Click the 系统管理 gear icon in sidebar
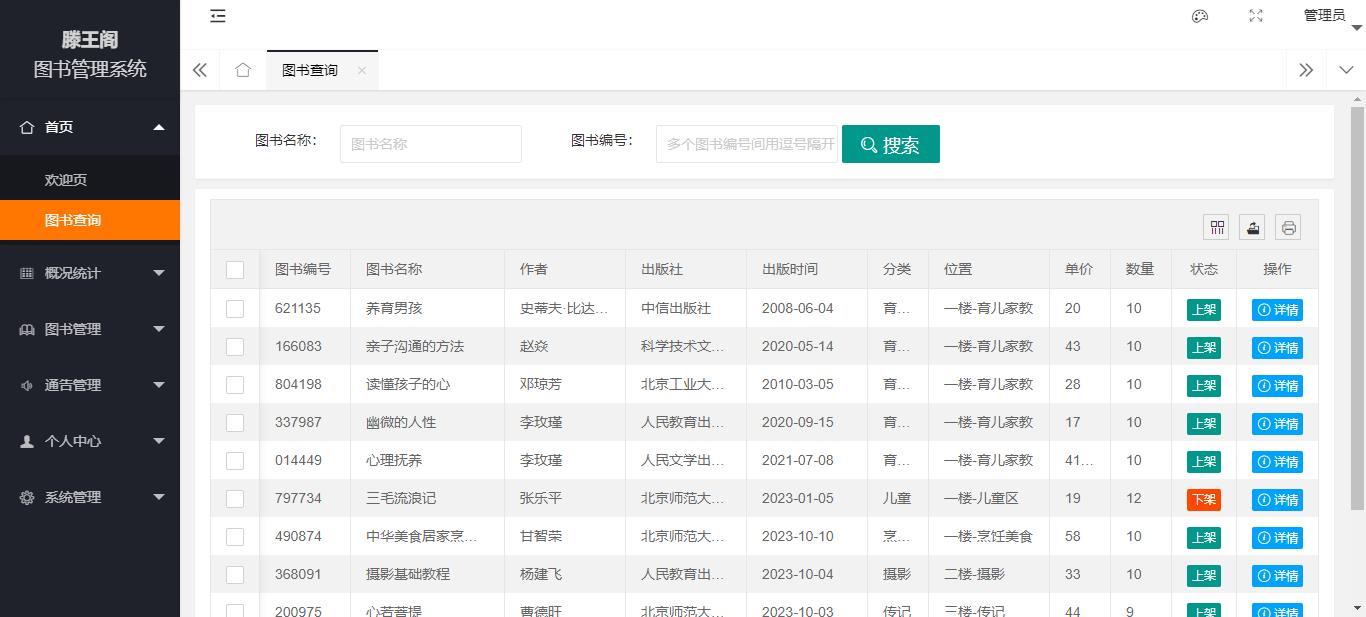Screen dimensions: 1366x617 27,497
